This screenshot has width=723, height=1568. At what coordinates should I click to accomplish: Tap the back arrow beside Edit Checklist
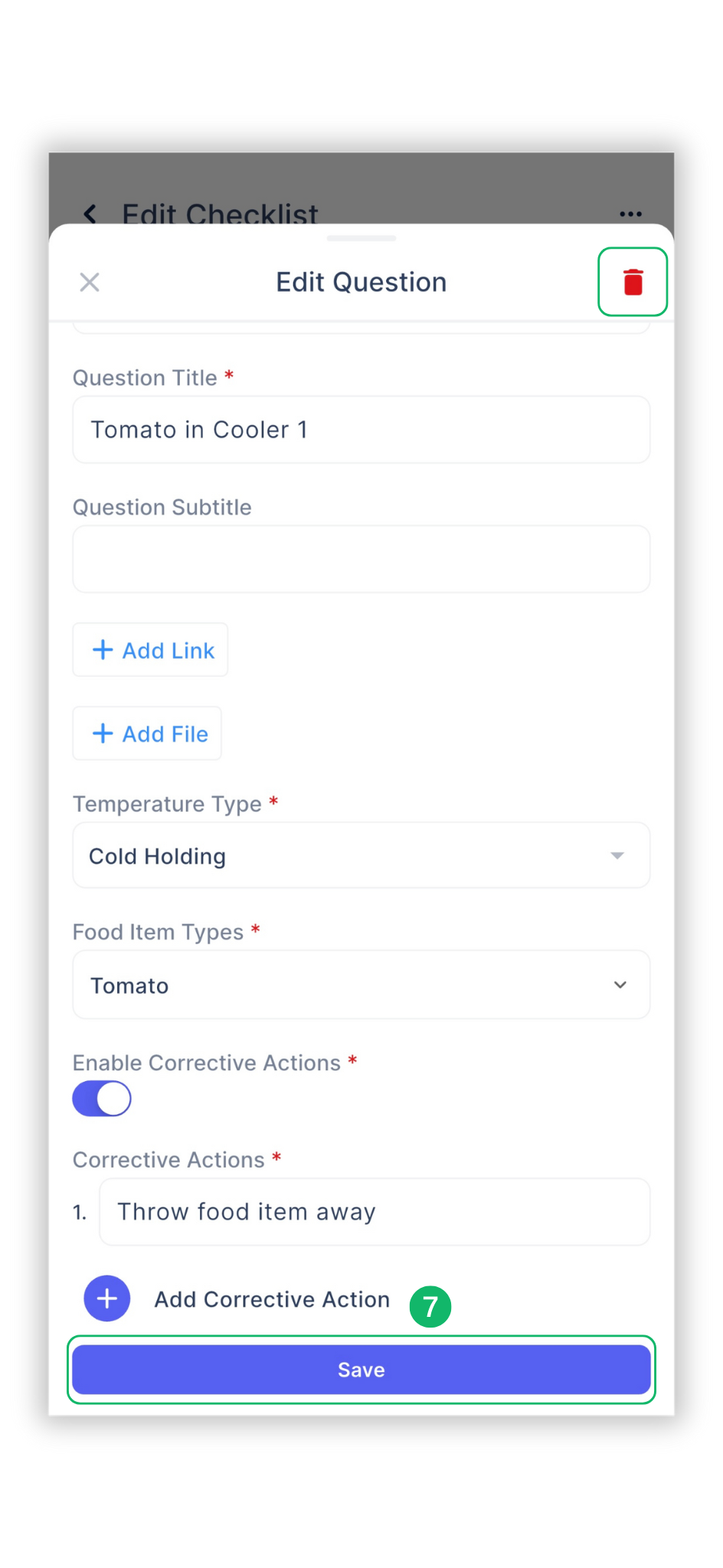tap(90, 214)
